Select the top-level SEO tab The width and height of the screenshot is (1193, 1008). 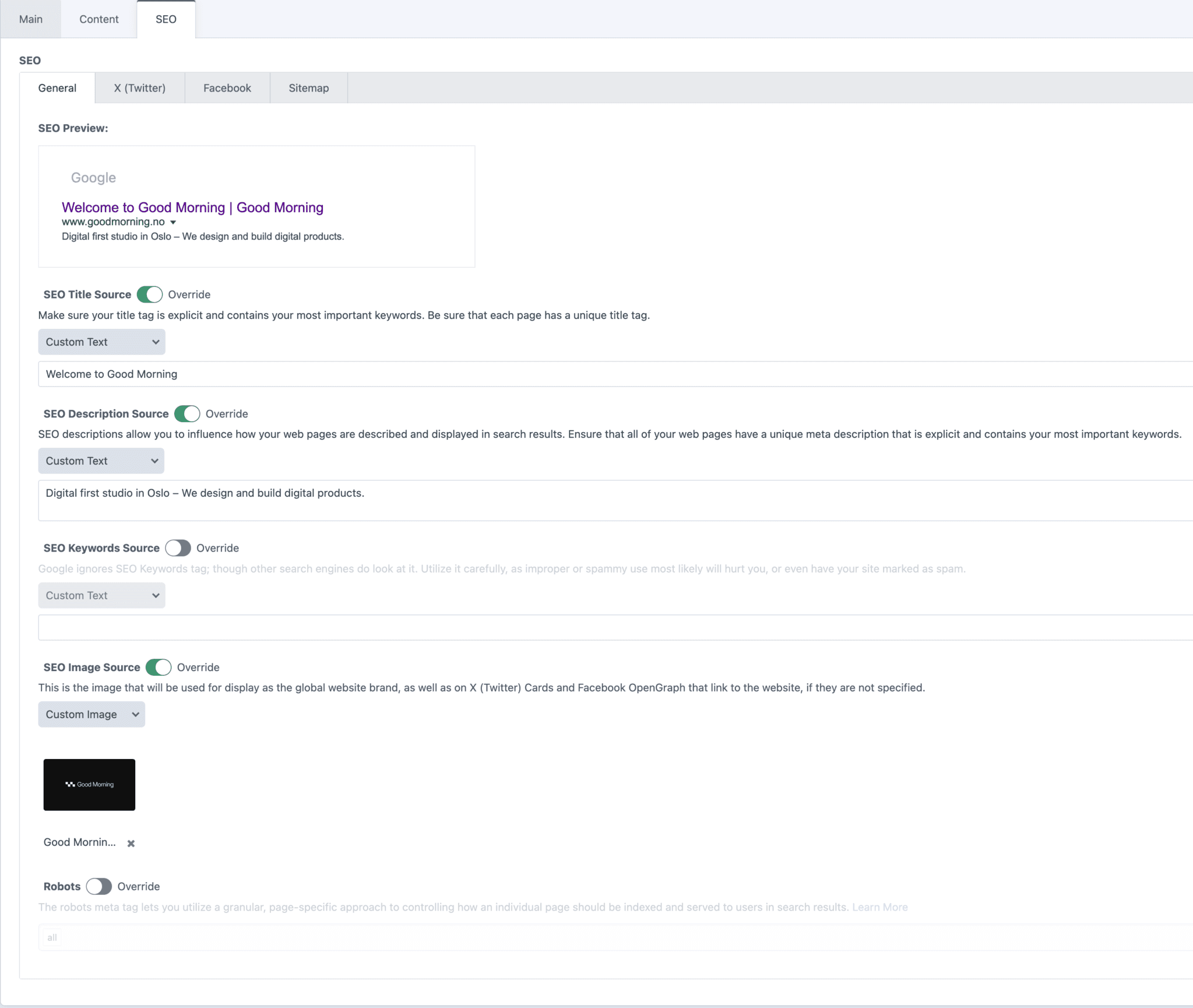click(x=166, y=19)
